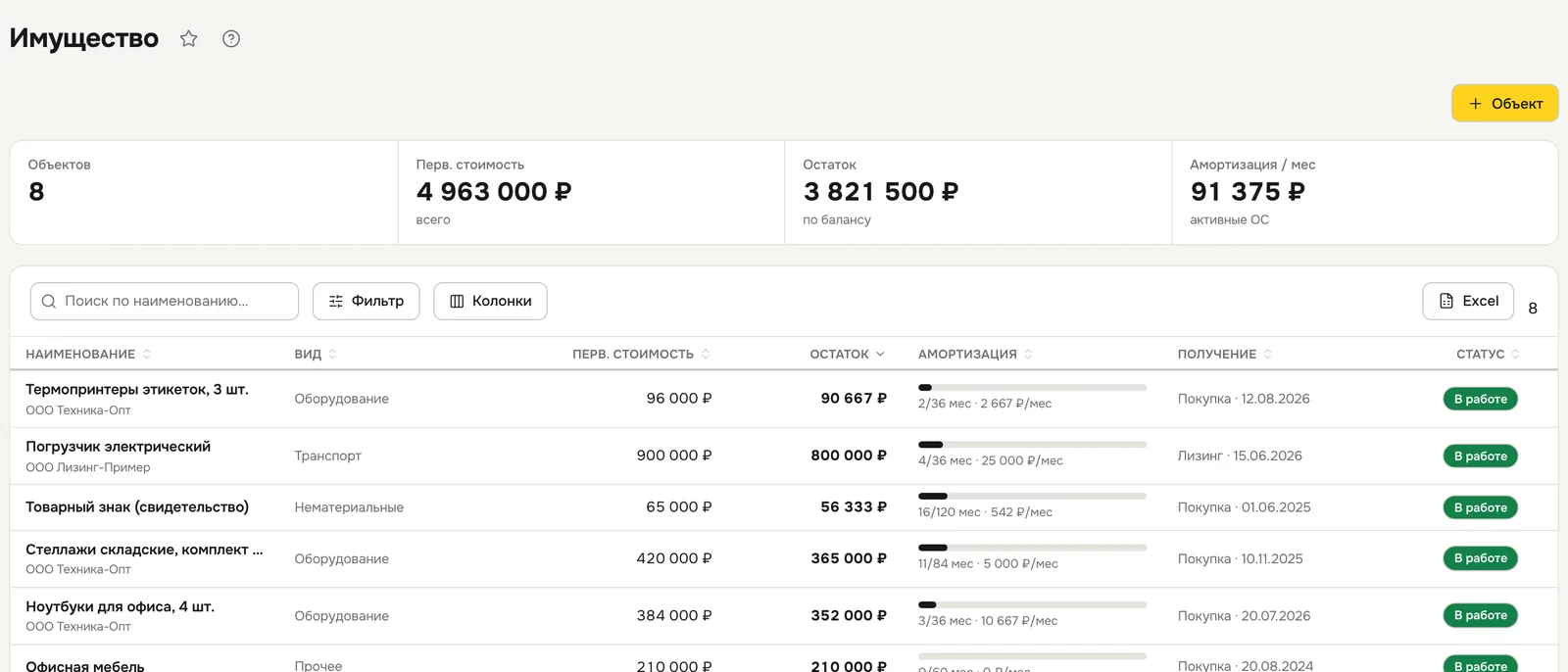Add a new Объект
The width and height of the screenshot is (1568, 672).
coord(1505,103)
